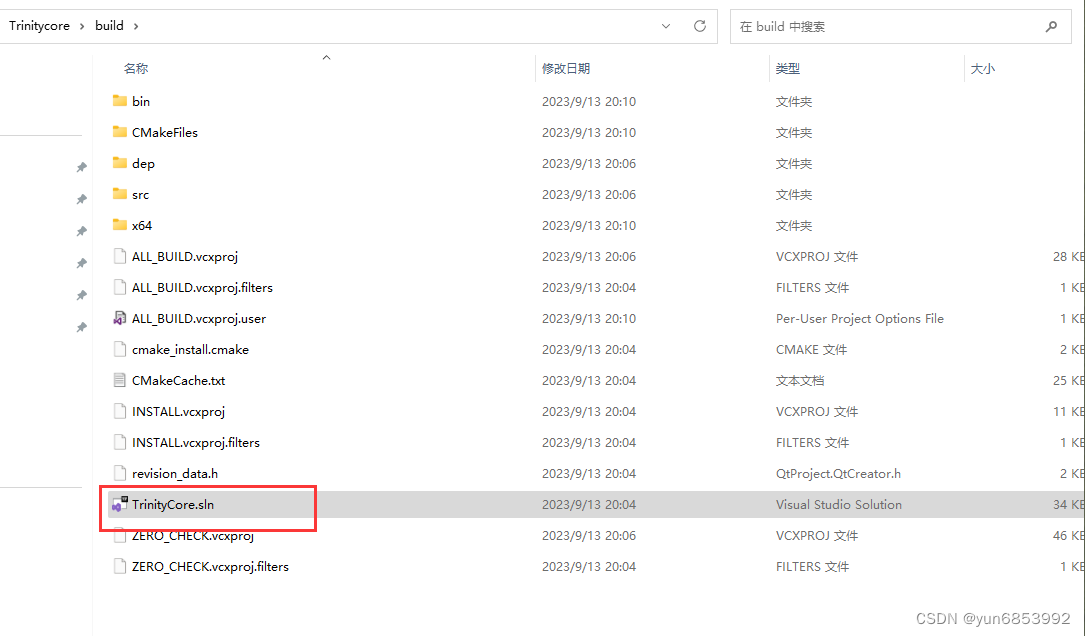1085x636 pixels.
Task: Select the ALL_BUILD.vcxproj file icon
Action: tap(120, 256)
